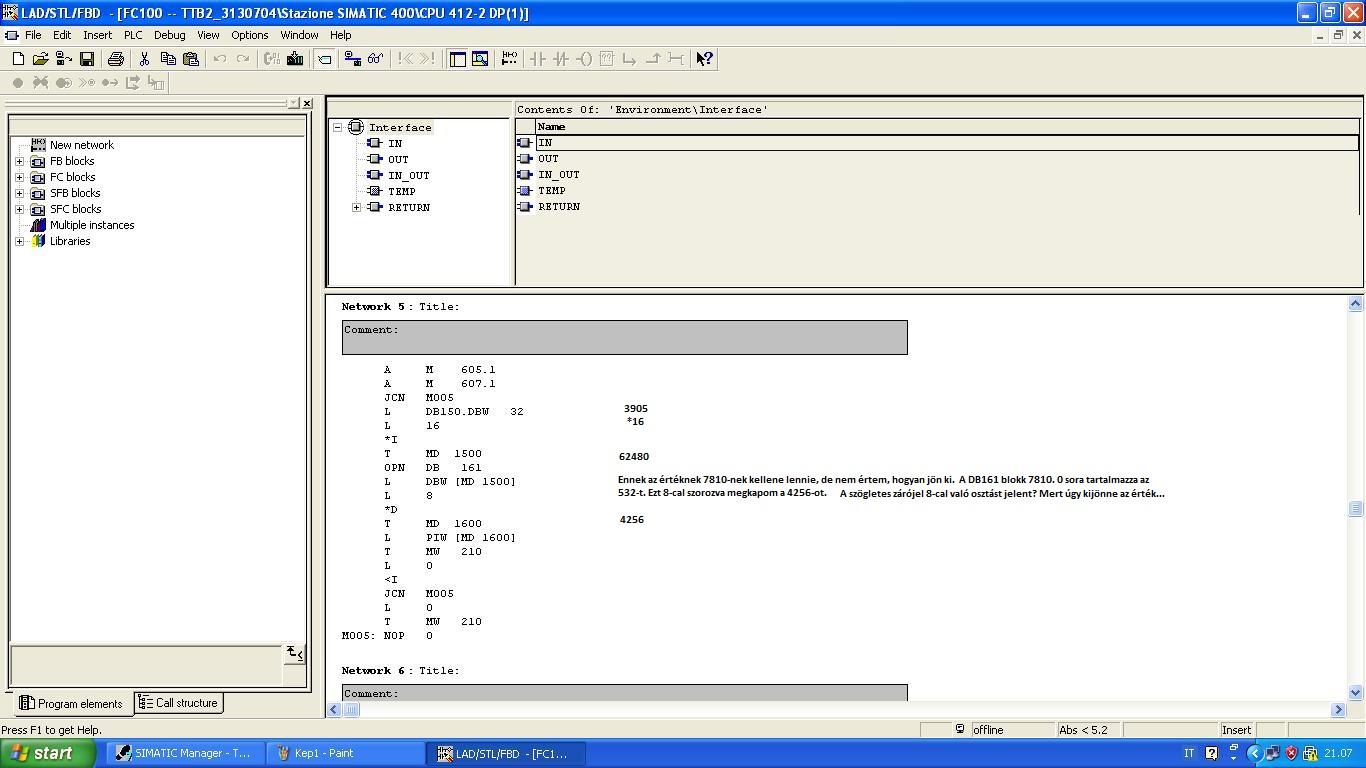The height and width of the screenshot is (768, 1366).
Task: Click the Connection line icon
Action: click(x=675, y=59)
